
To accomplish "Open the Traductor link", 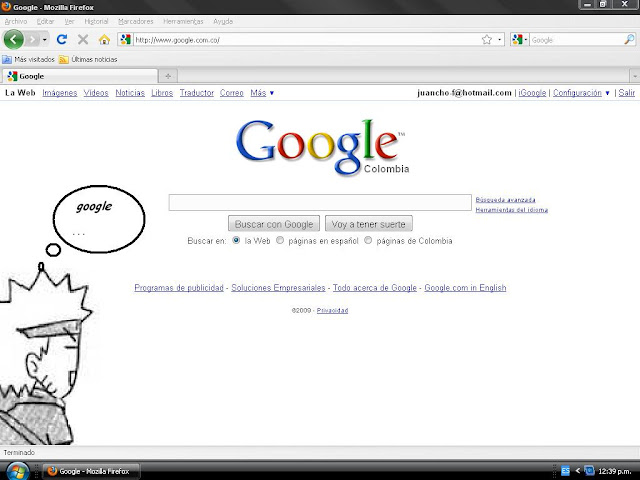I will (197, 93).
